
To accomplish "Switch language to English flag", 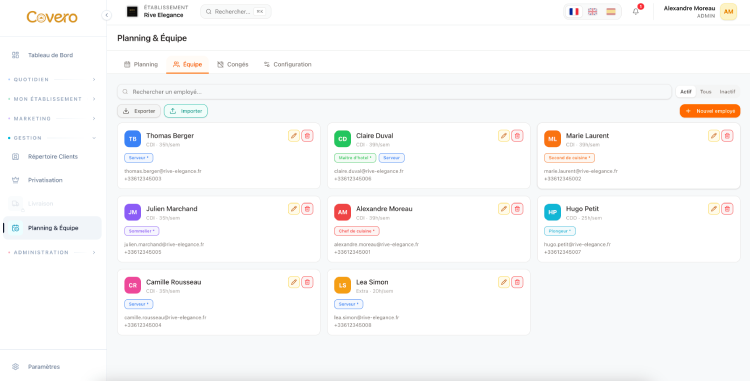I will (x=592, y=11).
